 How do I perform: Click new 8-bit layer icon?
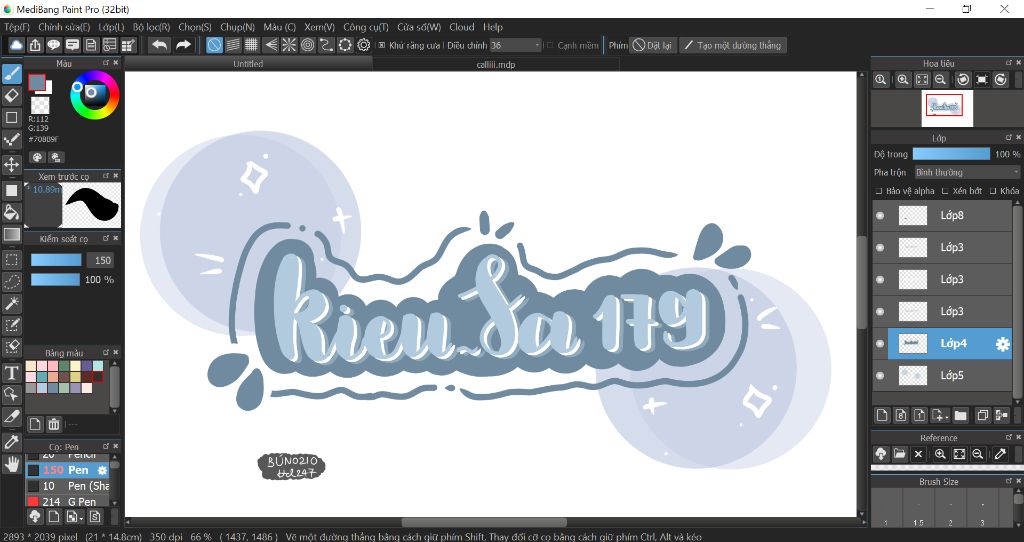[901, 415]
